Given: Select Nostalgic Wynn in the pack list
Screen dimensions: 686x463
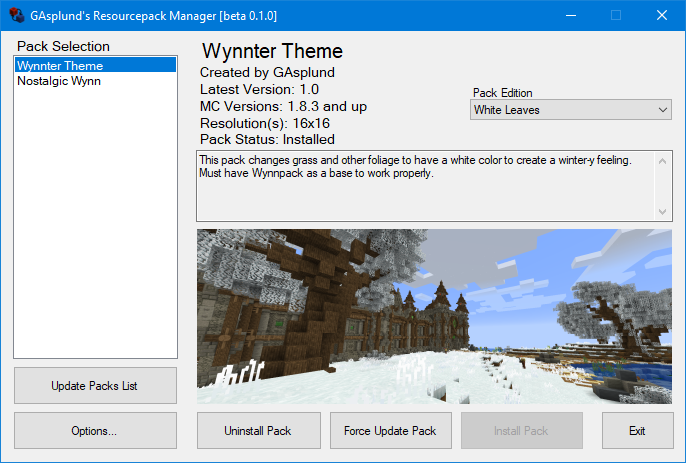Looking at the screenshot, I should pyautogui.click(x=58, y=81).
